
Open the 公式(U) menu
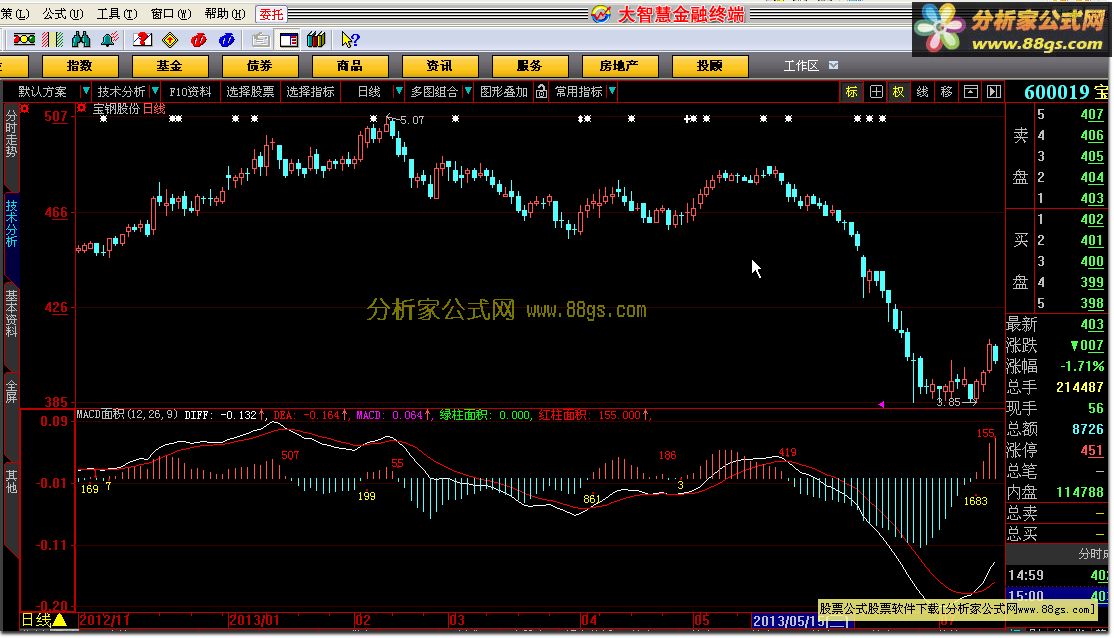coord(63,13)
